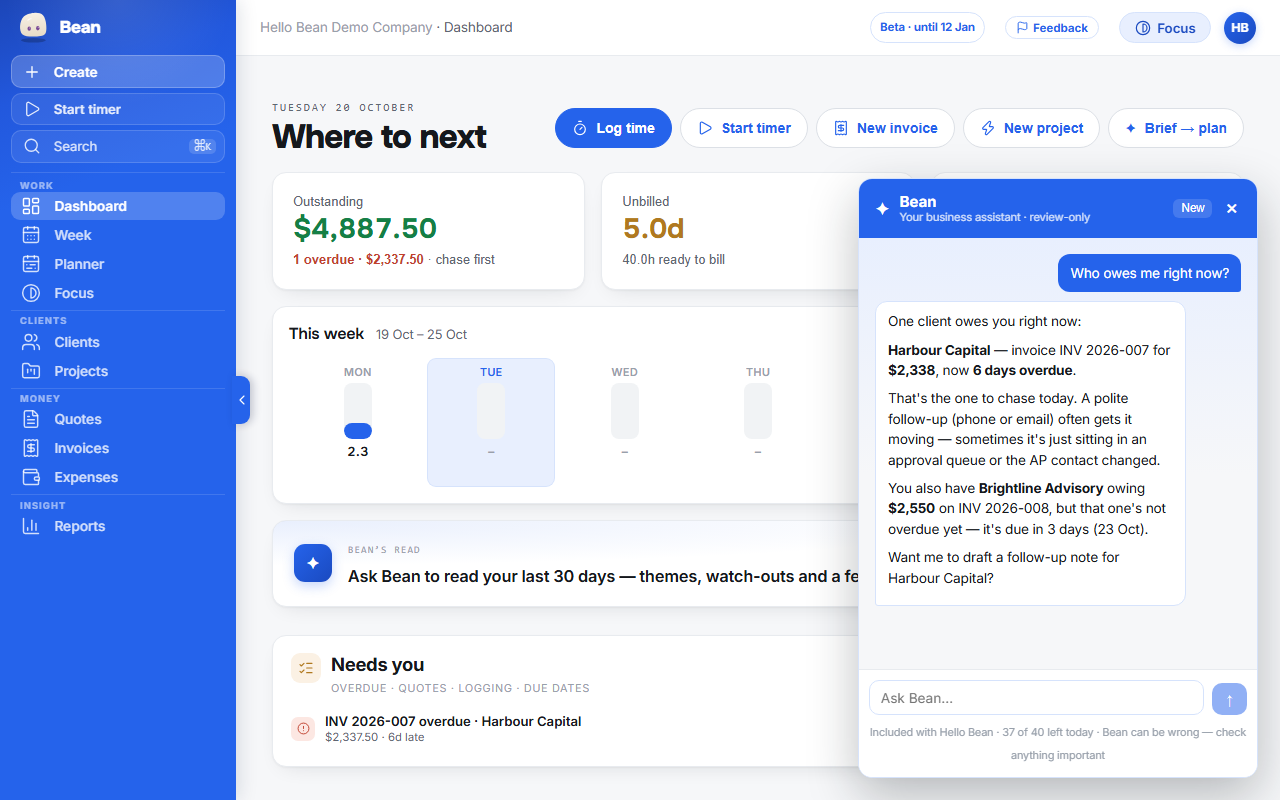Click the Brief → plan button

(1175, 128)
